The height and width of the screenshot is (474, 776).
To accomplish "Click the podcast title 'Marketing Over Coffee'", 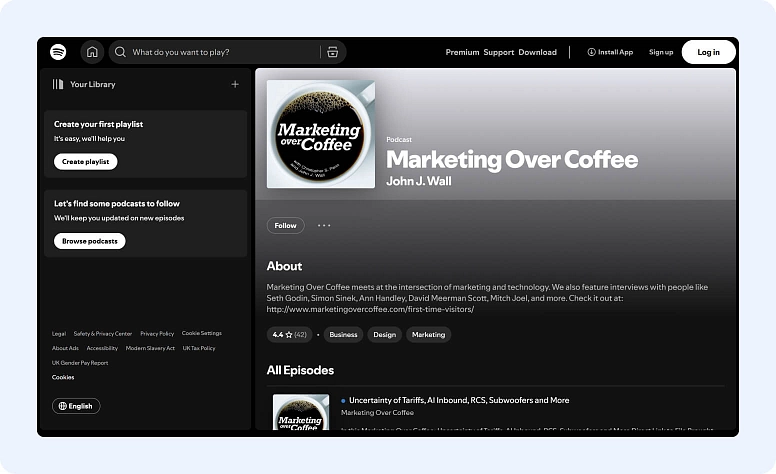I will pos(512,159).
